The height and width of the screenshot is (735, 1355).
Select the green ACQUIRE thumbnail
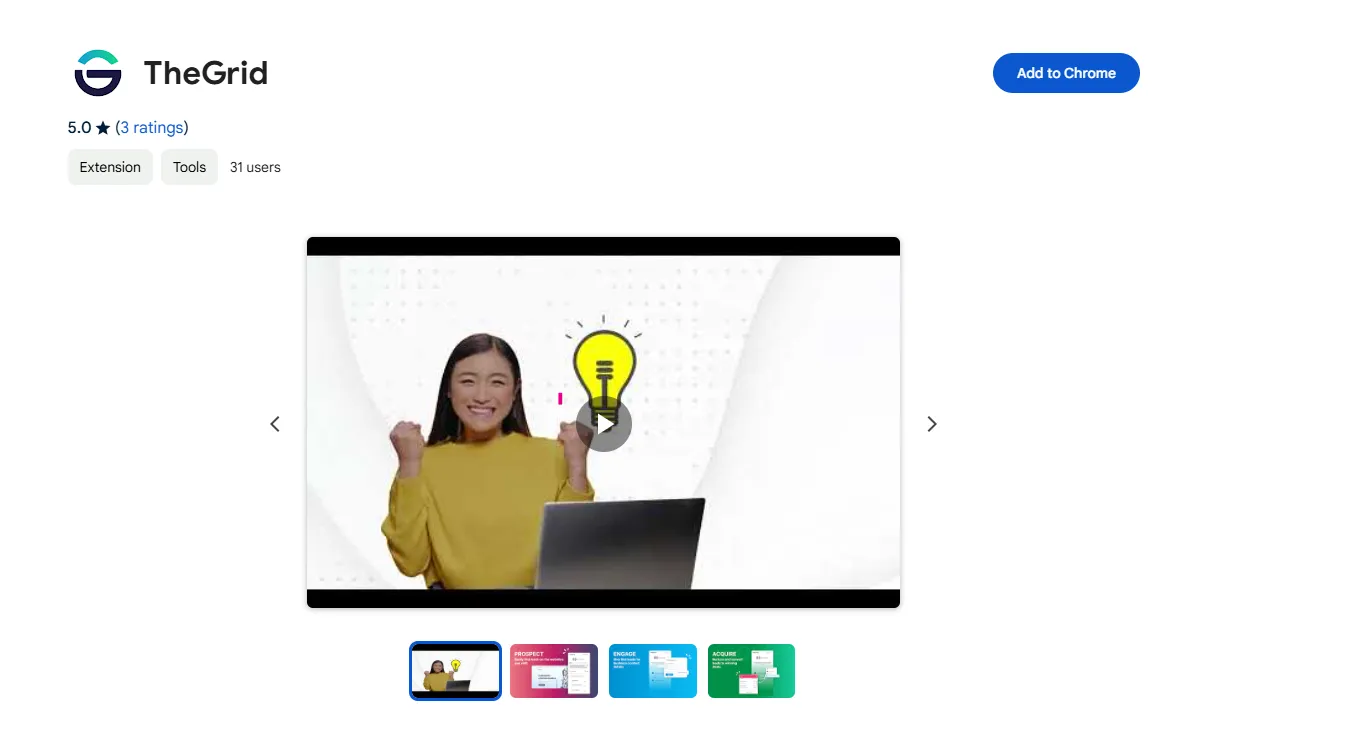click(751, 671)
